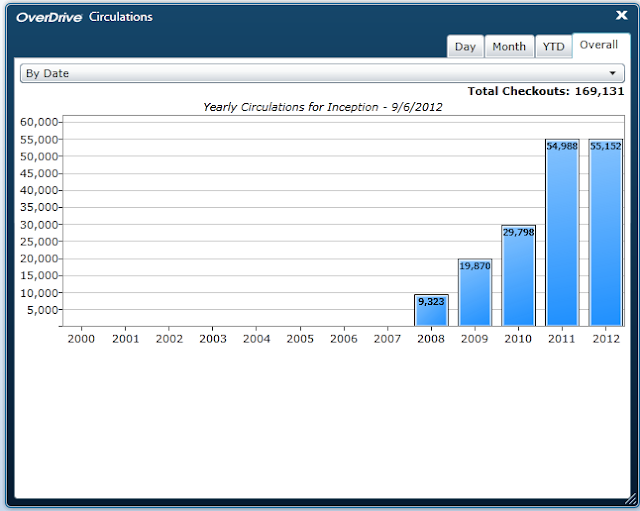Image resolution: width=640 pixels, height=511 pixels.
Task: Click the 2007 x-axis label
Action: point(387,339)
